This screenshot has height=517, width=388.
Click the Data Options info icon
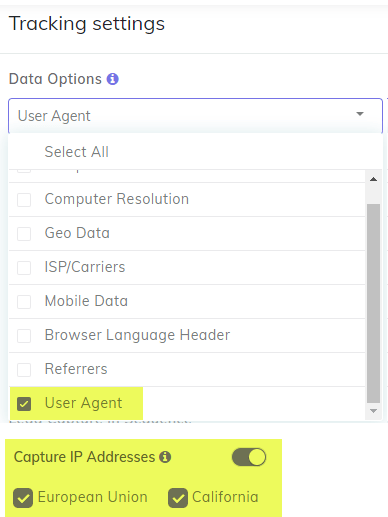click(x=113, y=79)
